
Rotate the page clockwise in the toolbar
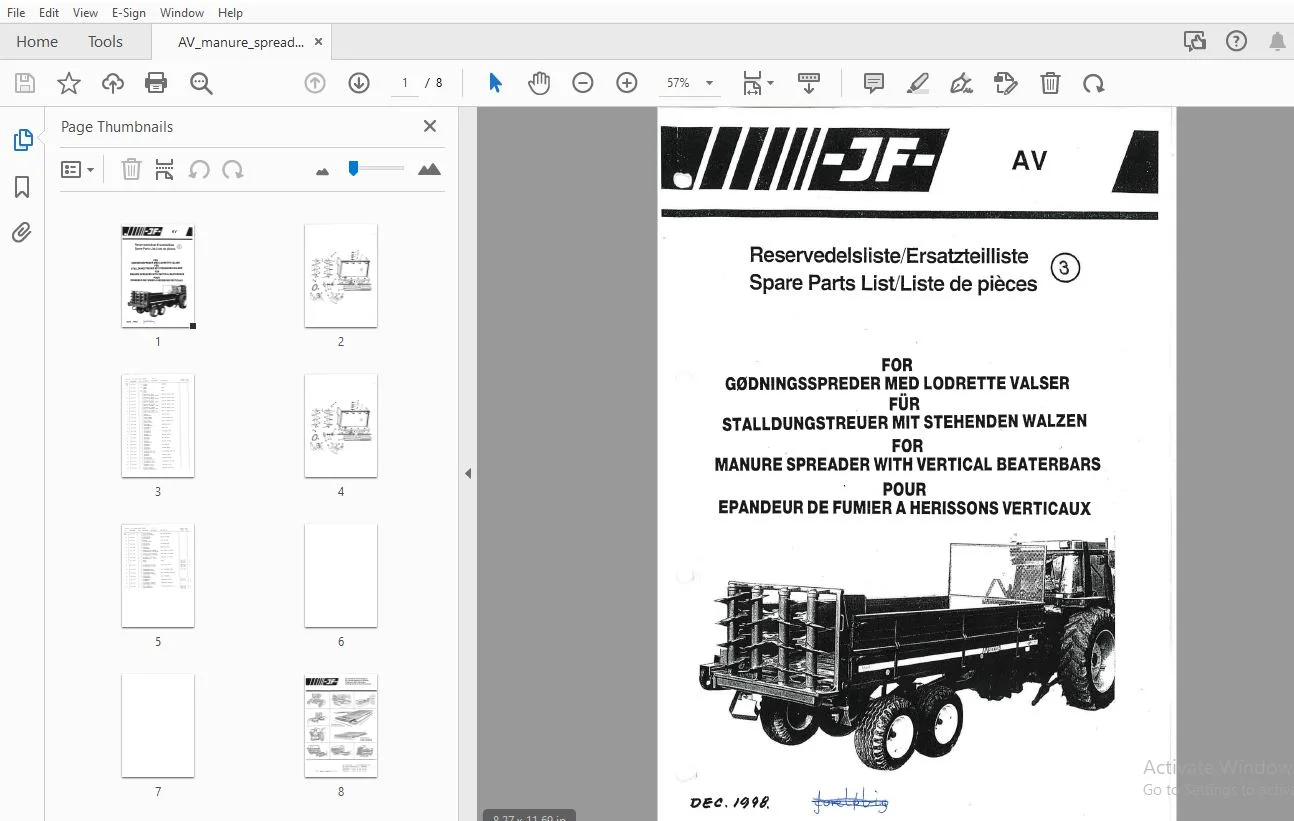point(1094,83)
